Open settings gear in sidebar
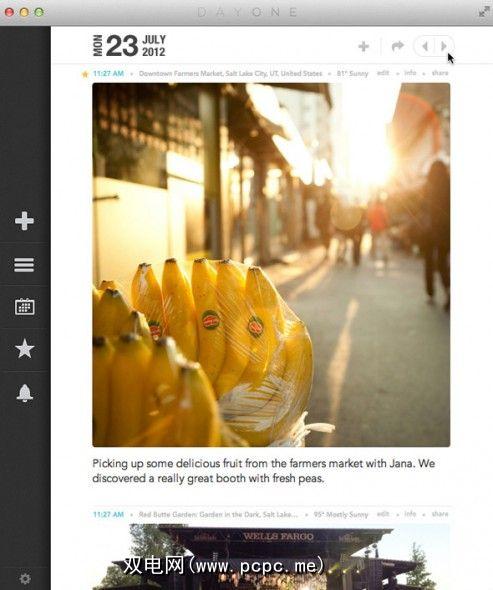The height and width of the screenshot is (590, 493). (x=25, y=578)
